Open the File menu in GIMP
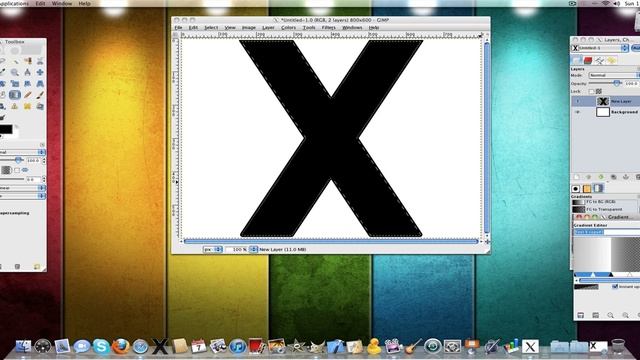640x360 pixels. click(x=178, y=27)
